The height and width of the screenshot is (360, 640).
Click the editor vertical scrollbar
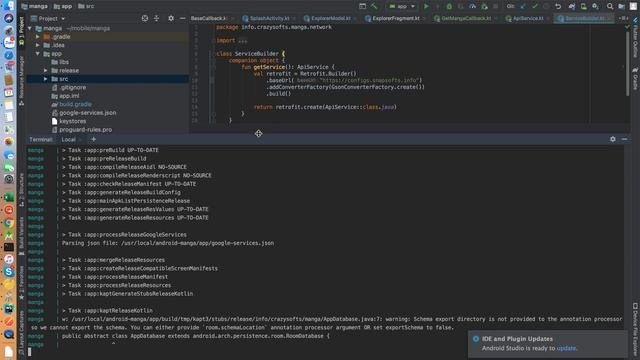tap(628, 63)
